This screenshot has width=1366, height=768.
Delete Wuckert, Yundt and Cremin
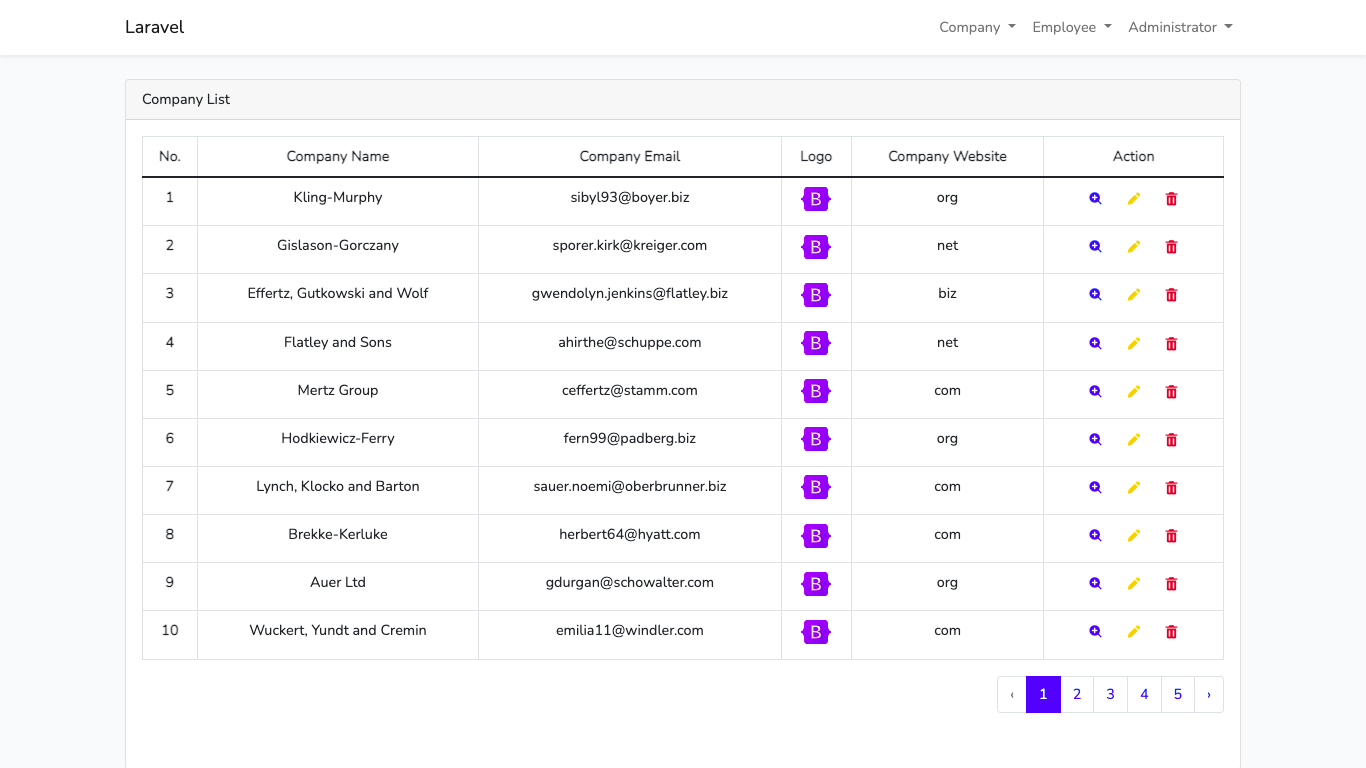pyautogui.click(x=1171, y=632)
